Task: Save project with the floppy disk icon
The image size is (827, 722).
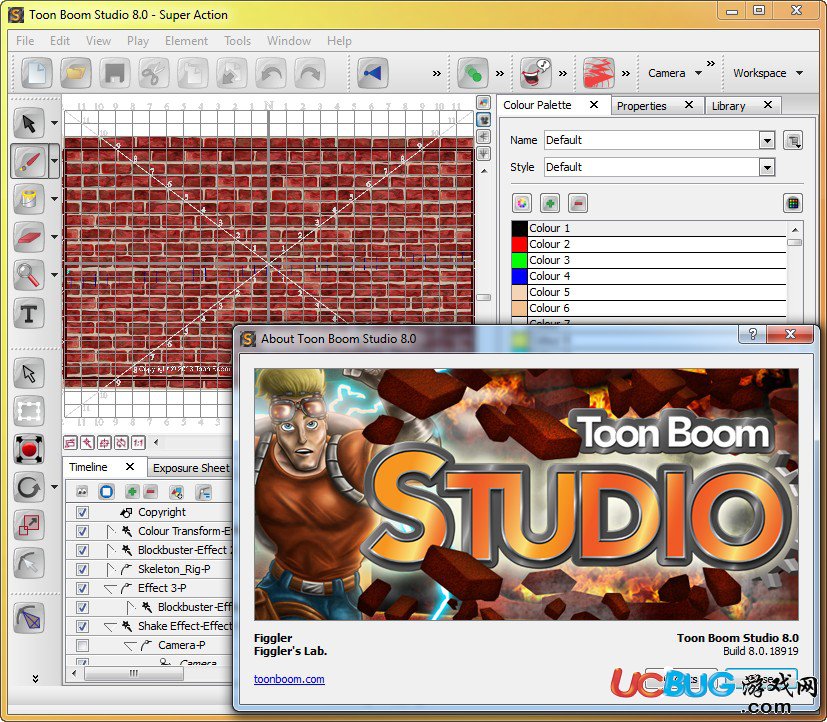Action: (114, 73)
